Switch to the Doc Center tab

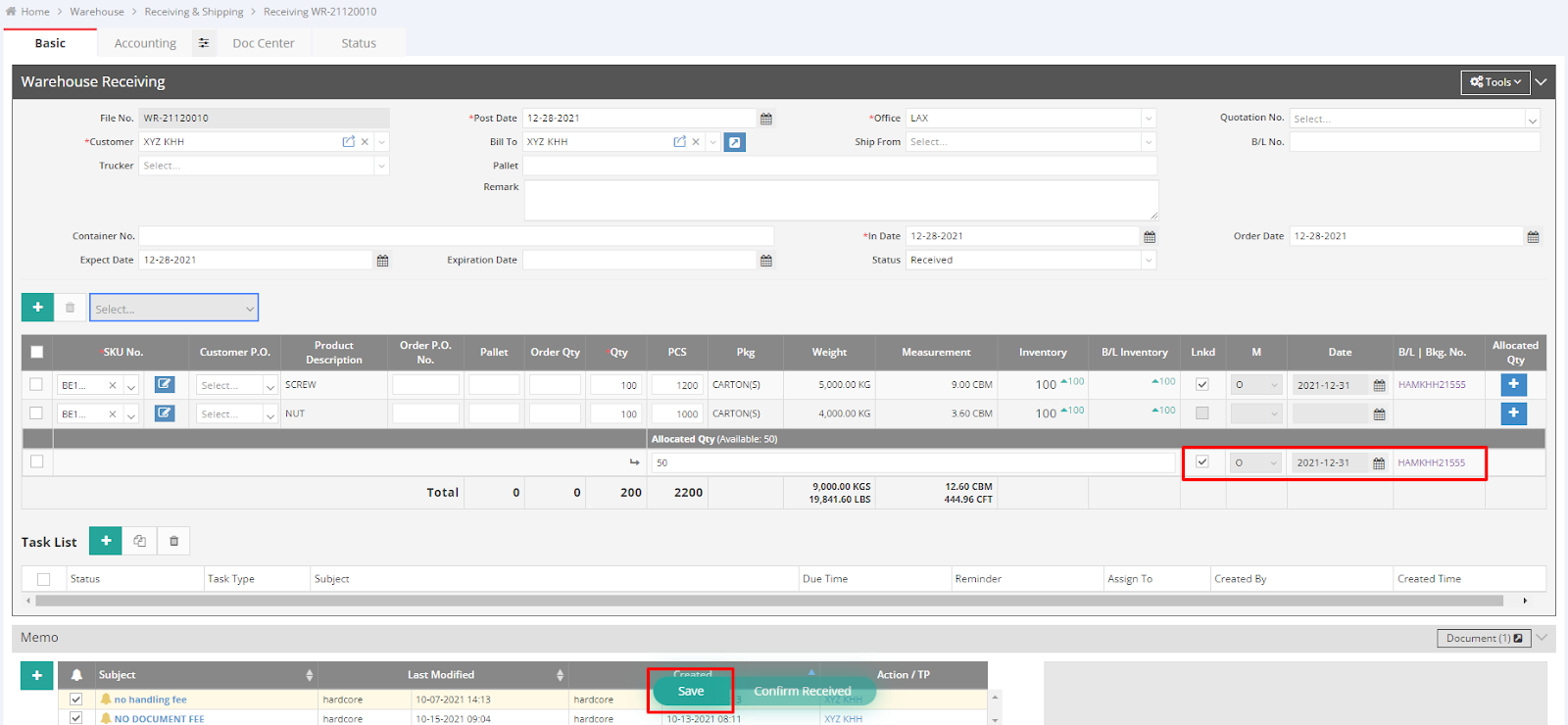[263, 43]
